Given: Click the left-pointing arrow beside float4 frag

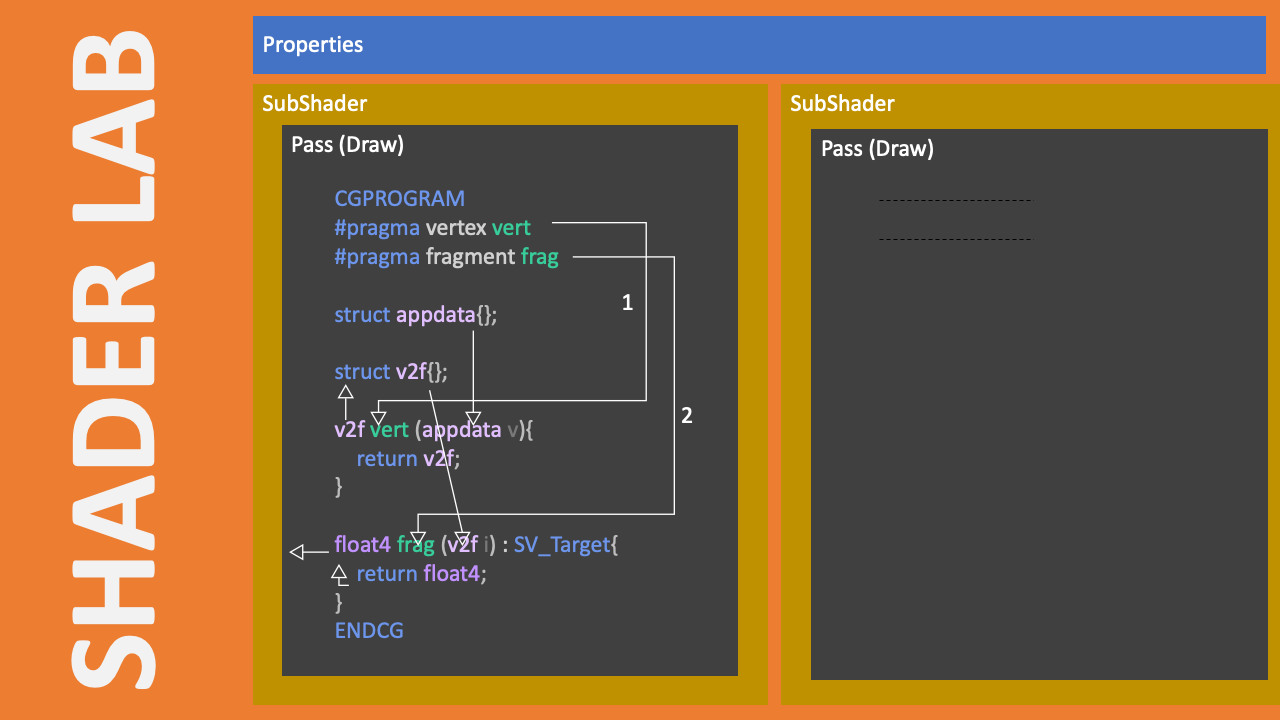Looking at the screenshot, I should click(x=297, y=552).
